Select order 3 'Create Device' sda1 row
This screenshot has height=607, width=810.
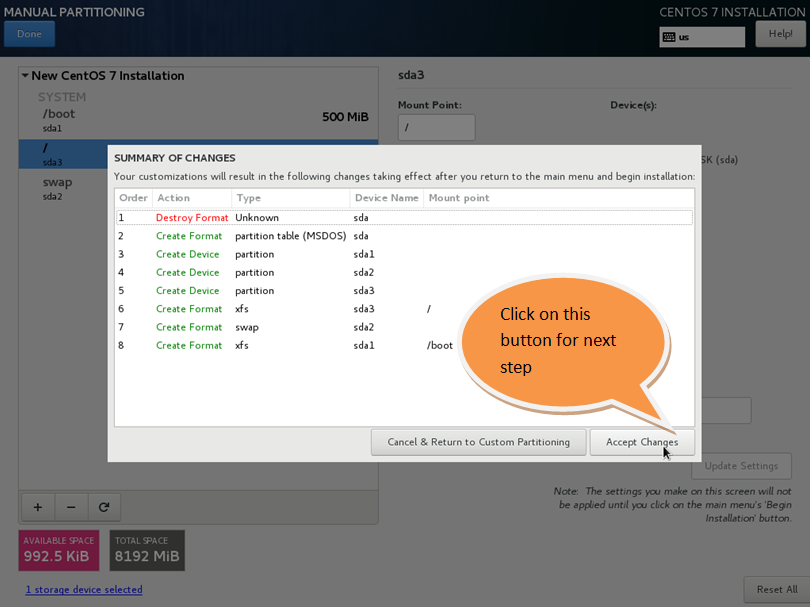(x=404, y=254)
